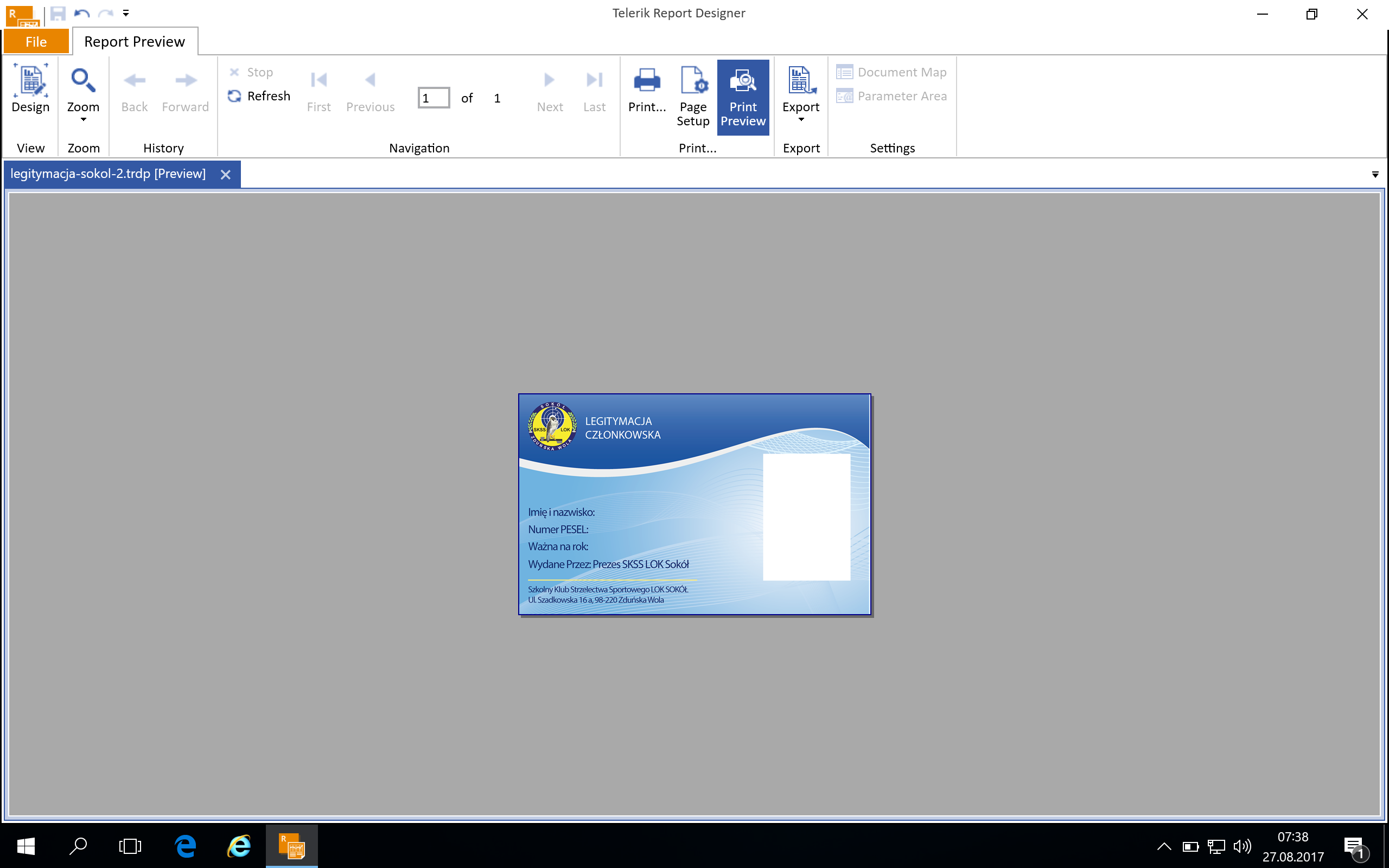Click the Save icon in quick access toolbar

pyautogui.click(x=58, y=13)
